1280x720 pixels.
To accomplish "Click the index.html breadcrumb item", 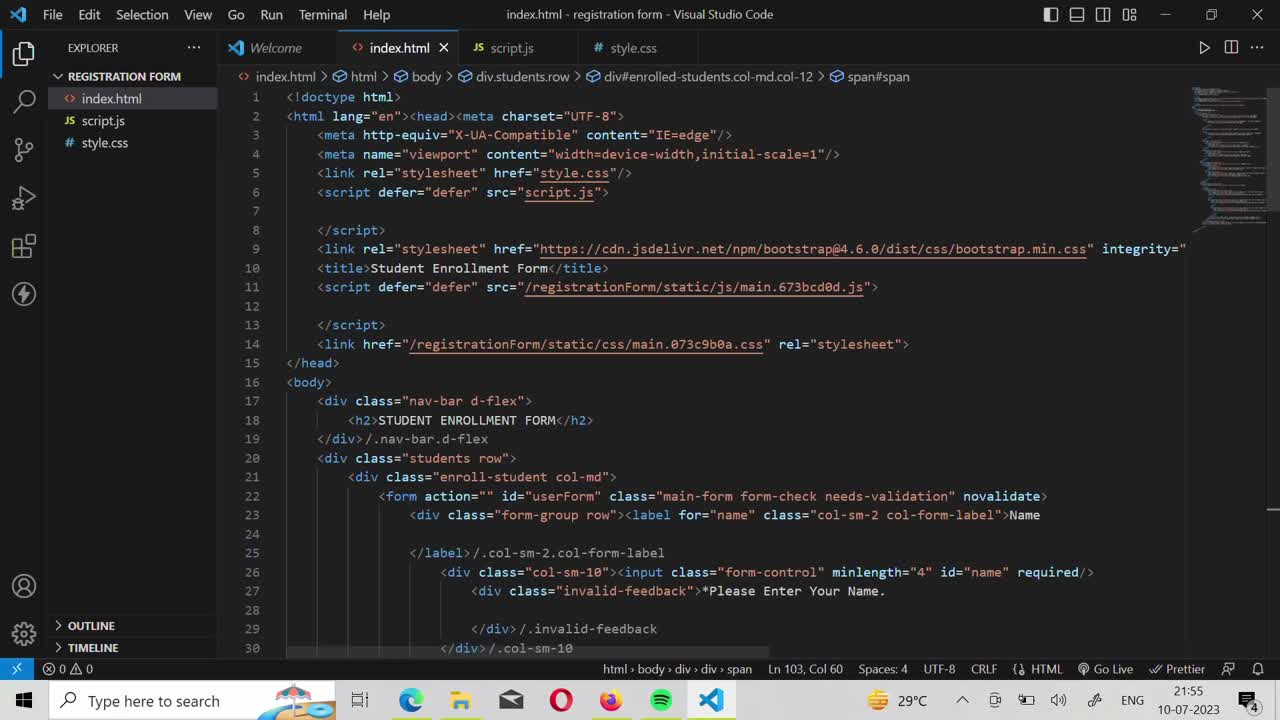I will pos(277,76).
